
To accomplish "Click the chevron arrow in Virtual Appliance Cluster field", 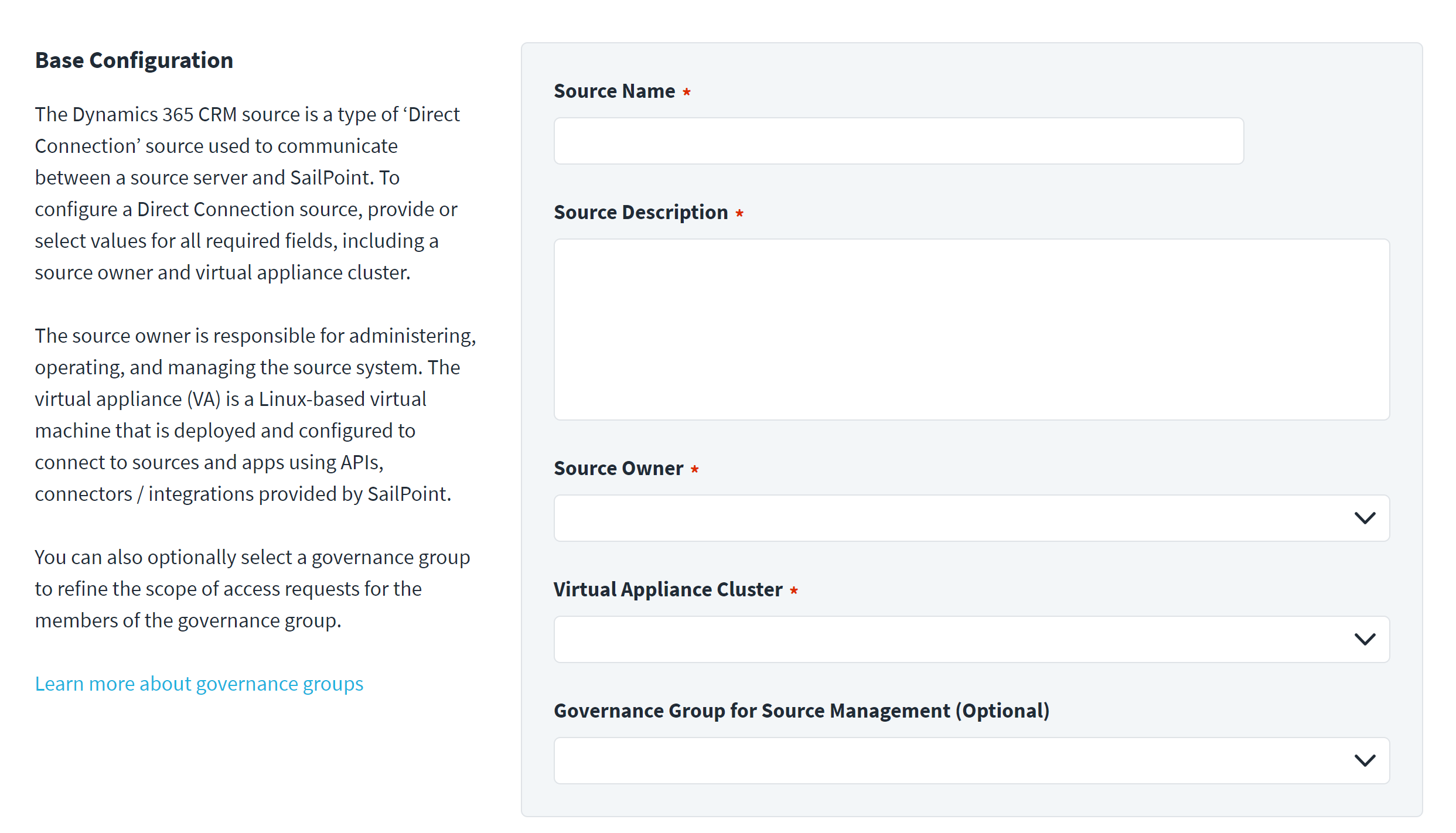I will point(1365,639).
